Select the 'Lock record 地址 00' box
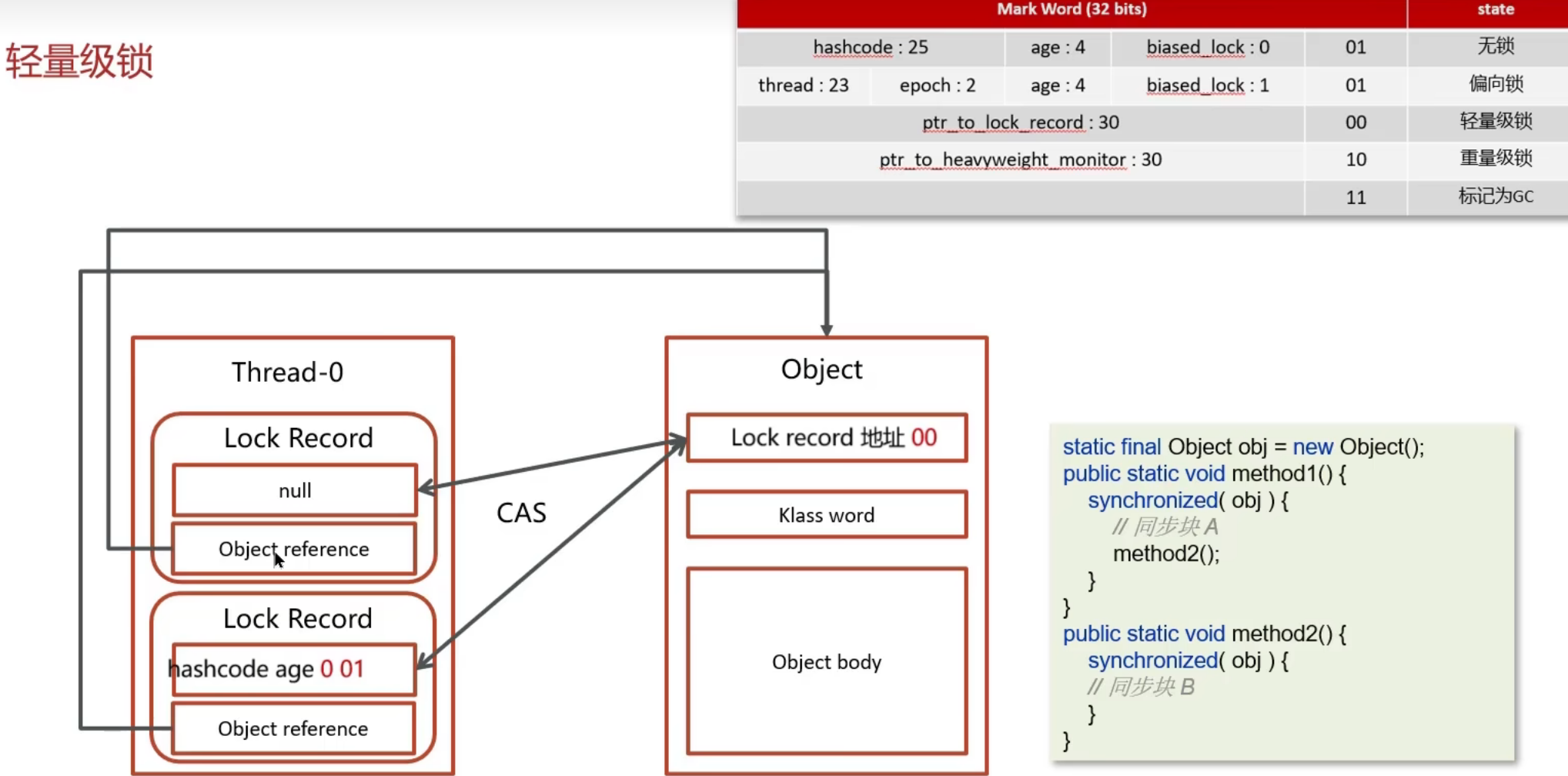Viewport: 1568px width, 776px height. click(827, 437)
